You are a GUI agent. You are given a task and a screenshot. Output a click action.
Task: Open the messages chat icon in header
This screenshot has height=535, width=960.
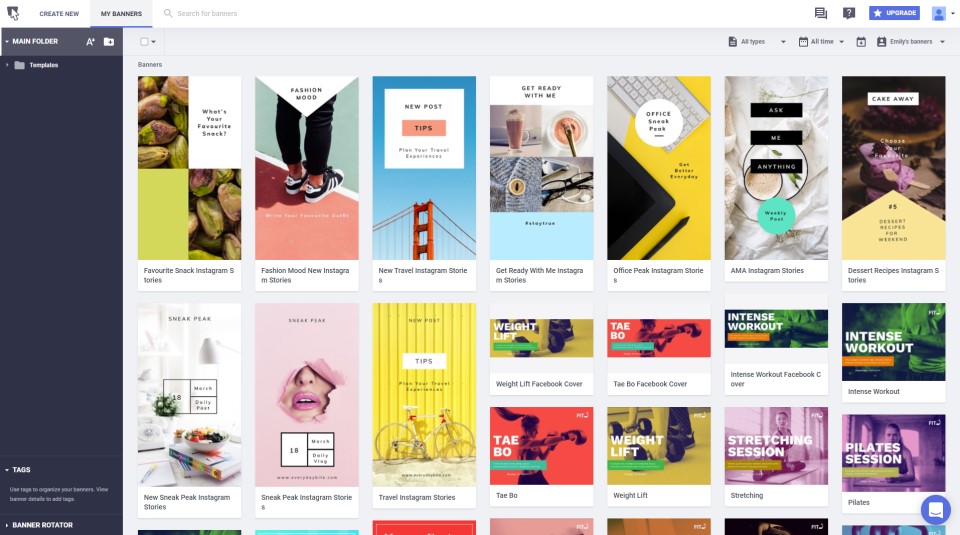point(821,13)
